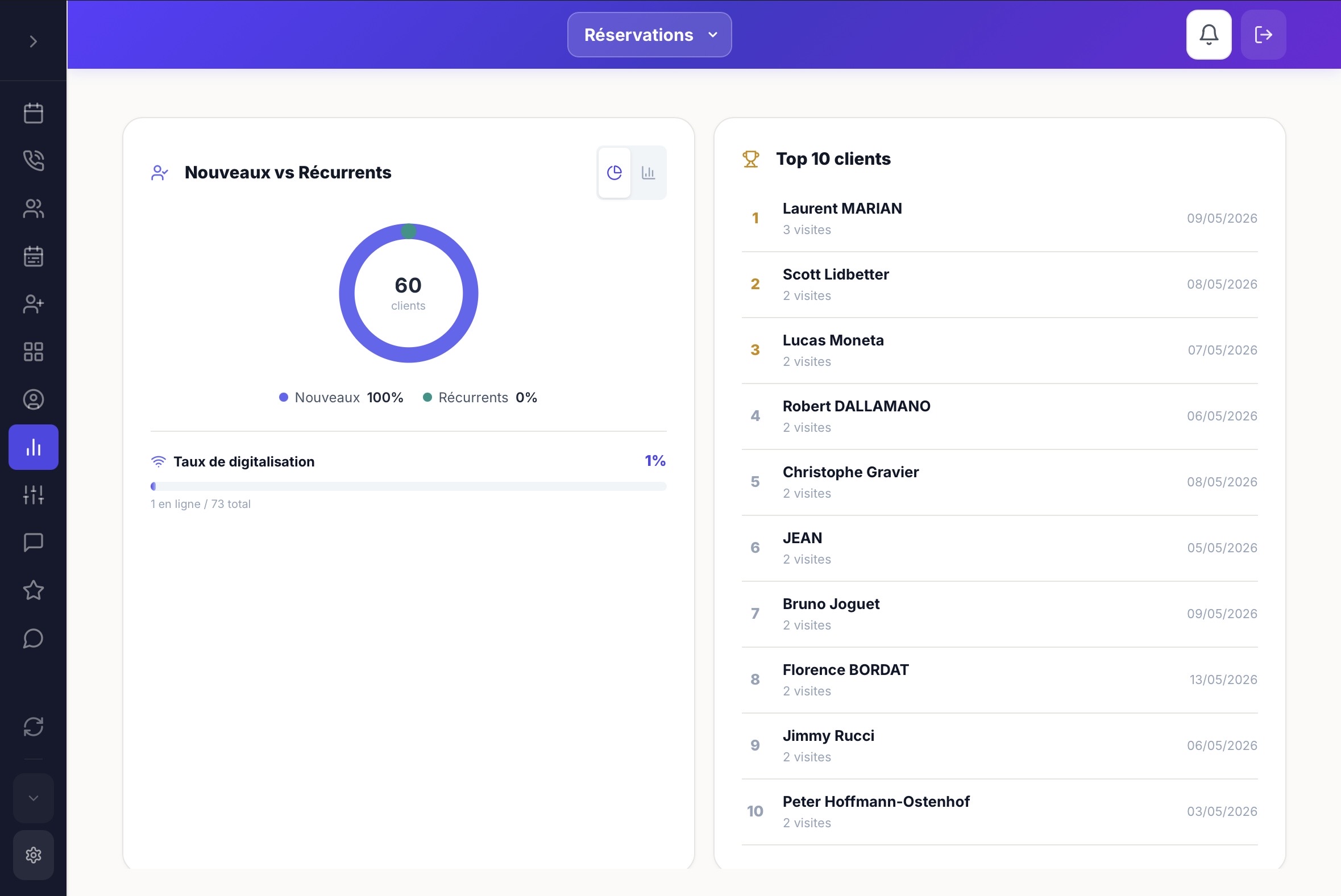Click the add user icon in sidebar
1341x896 pixels.
33,304
